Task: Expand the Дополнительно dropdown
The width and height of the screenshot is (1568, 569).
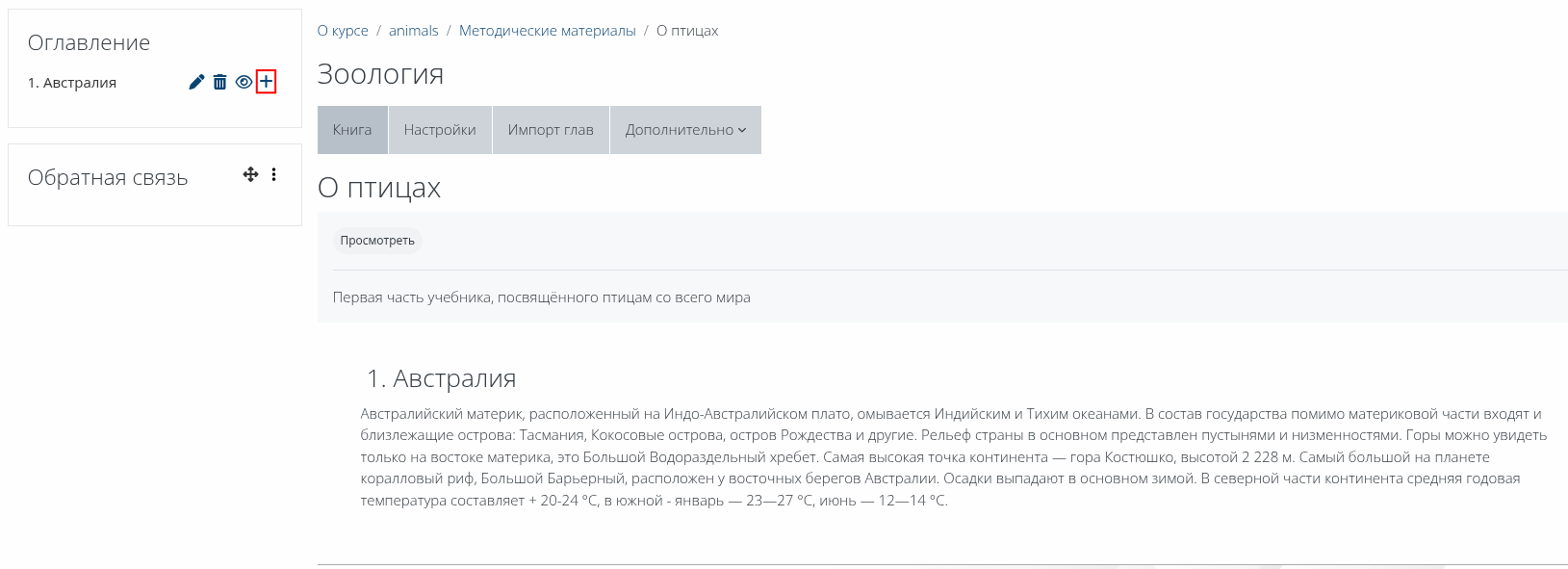Action: [x=685, y=130]
